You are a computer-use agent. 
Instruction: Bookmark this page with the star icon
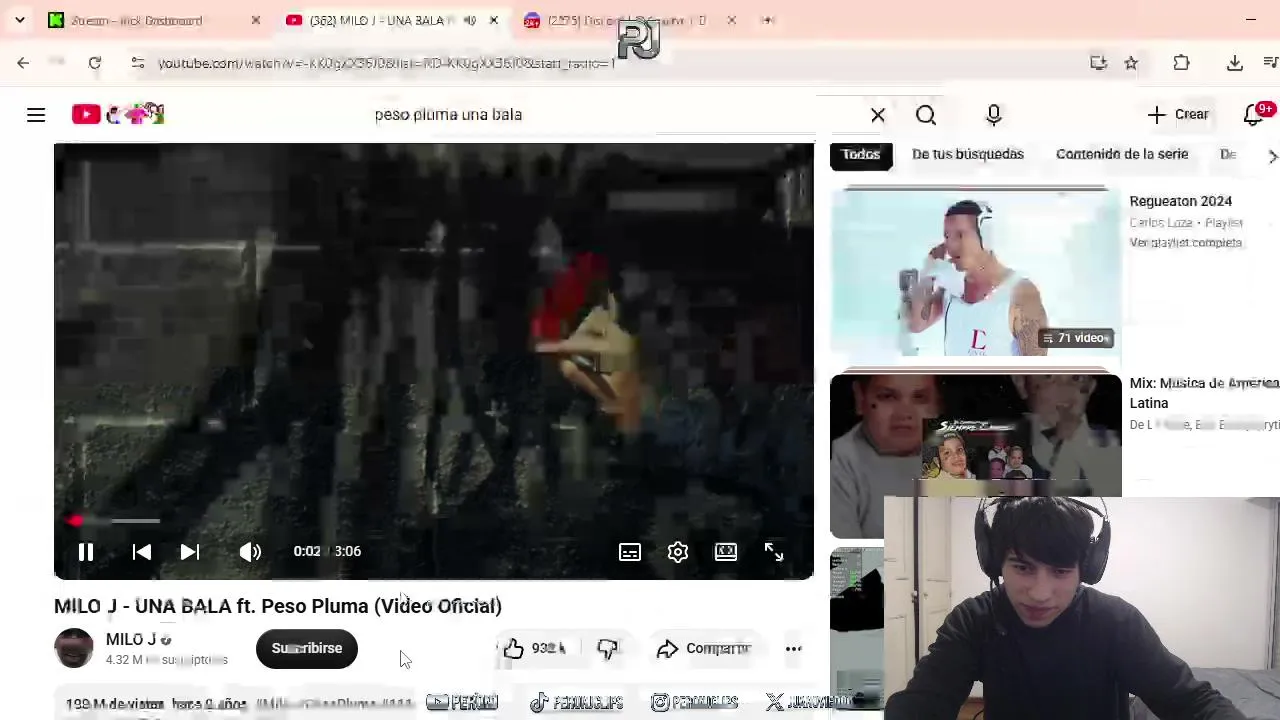(x=1131, y=63)
